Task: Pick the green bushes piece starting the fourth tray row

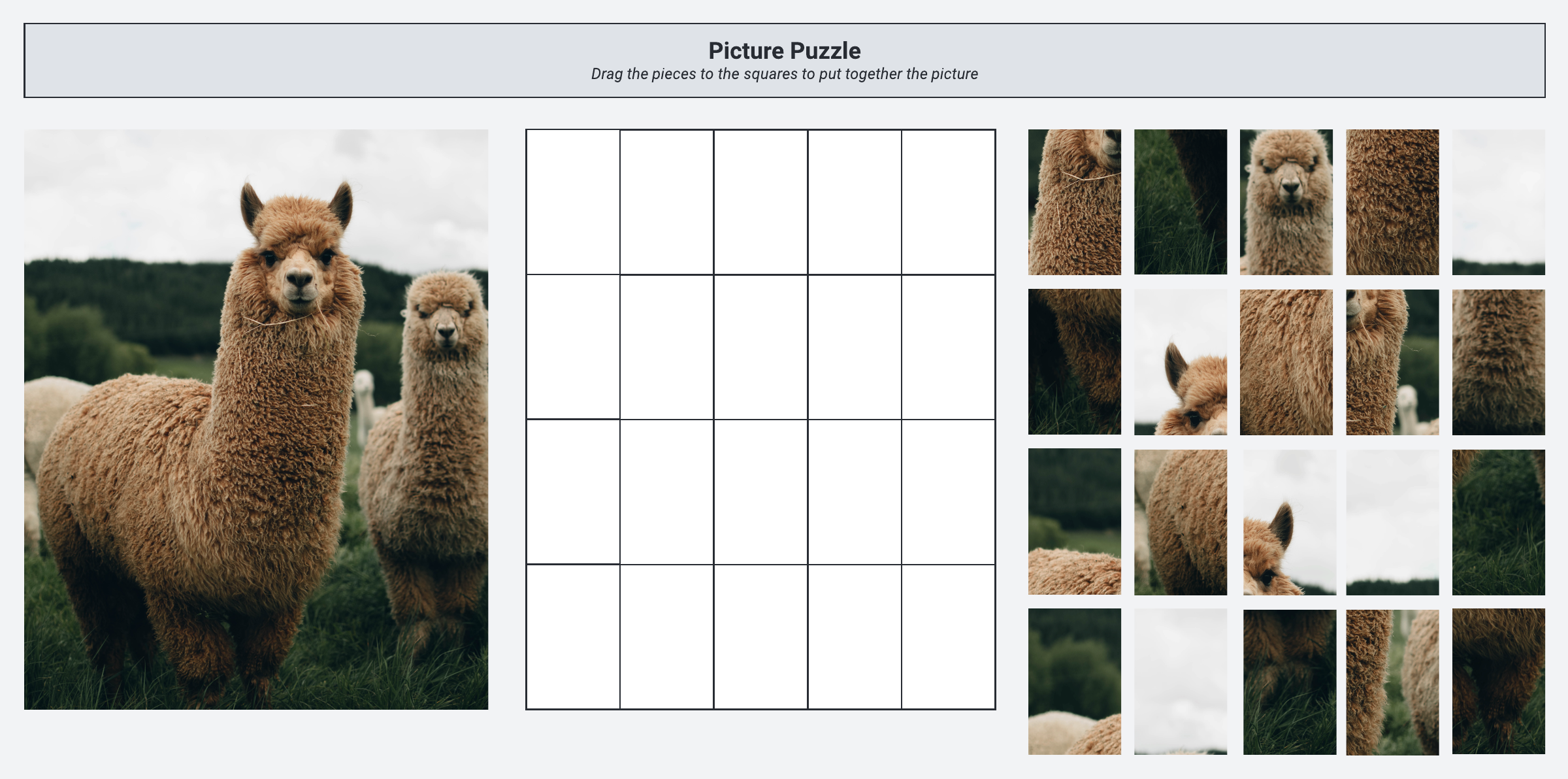Action: 1075,682
